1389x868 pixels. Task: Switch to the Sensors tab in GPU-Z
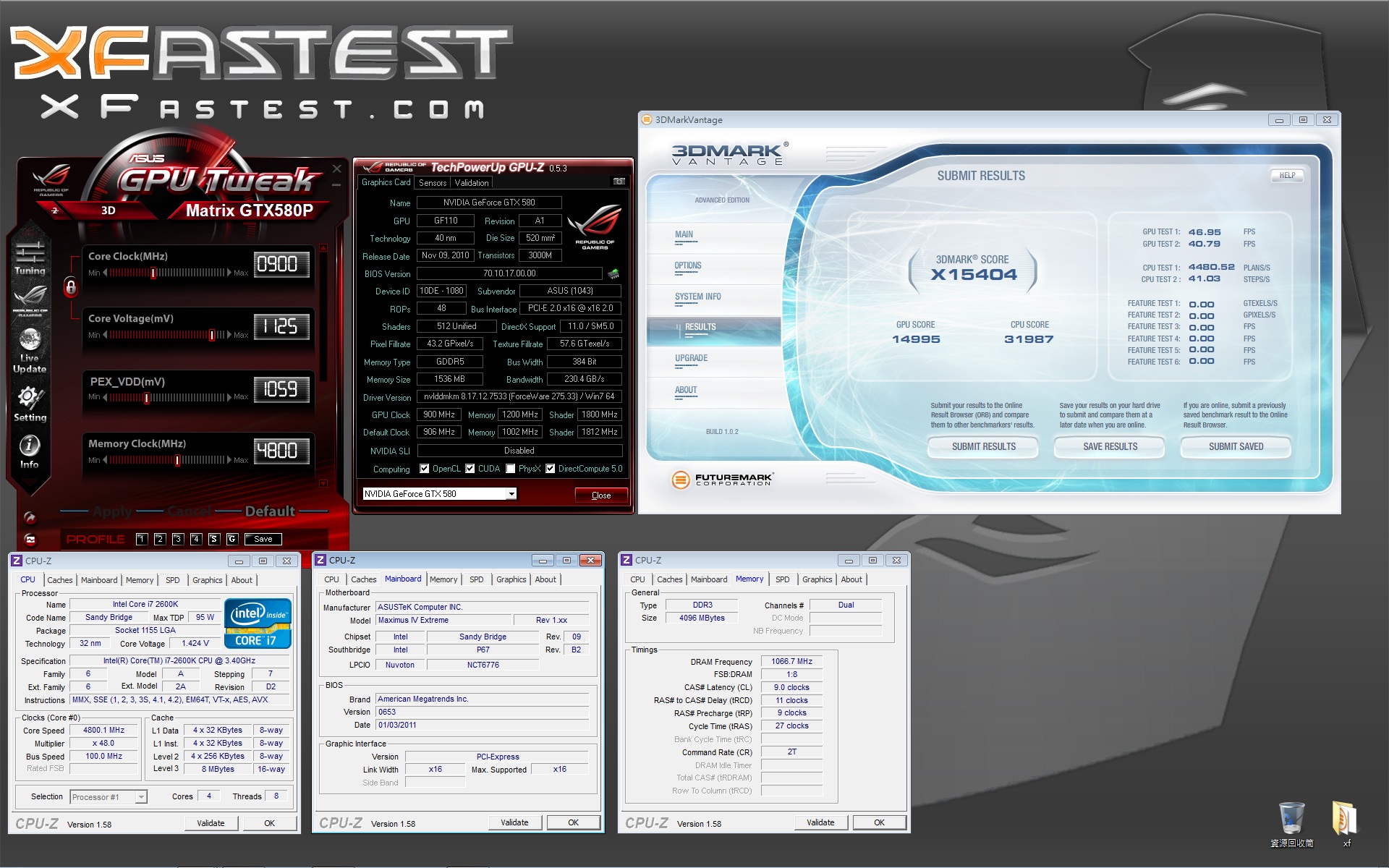[x=433, y=183]
